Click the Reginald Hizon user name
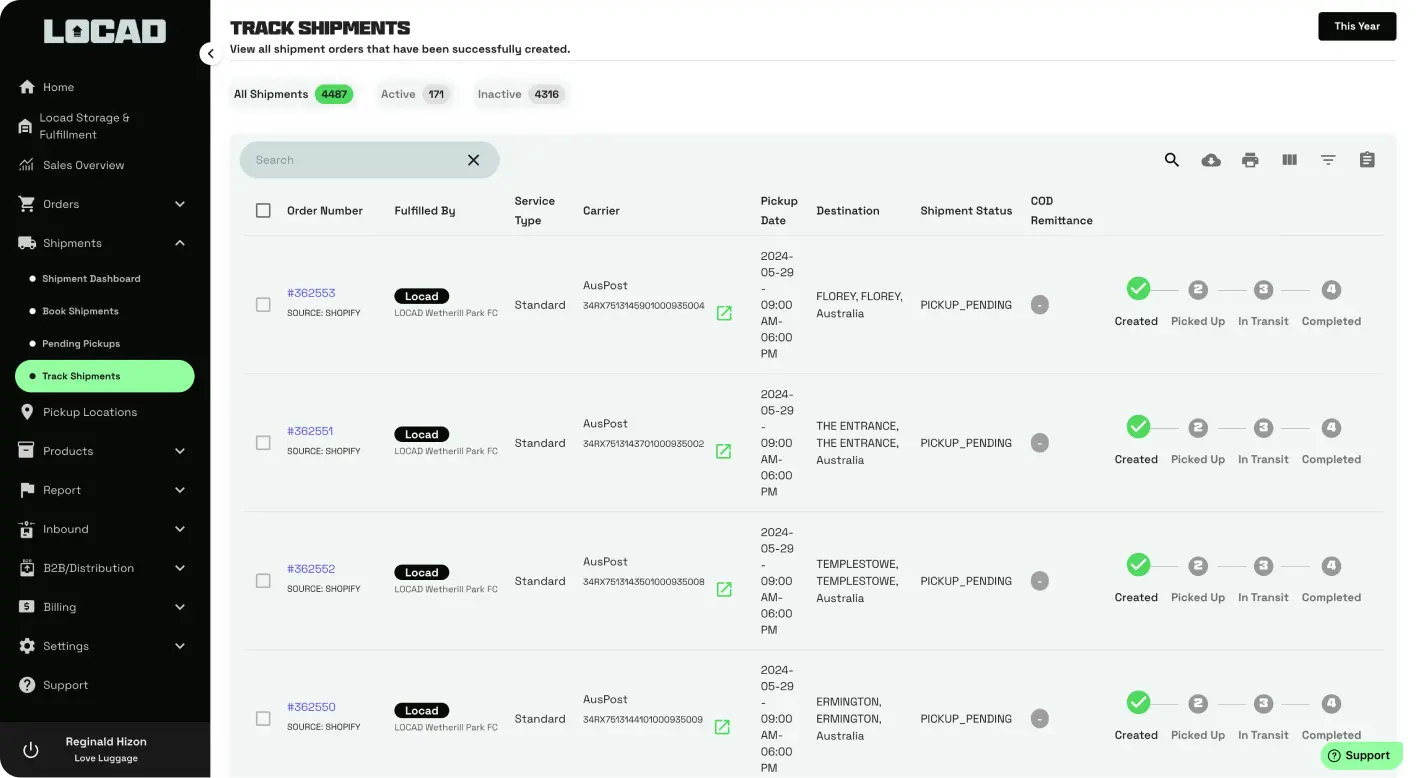1416x778 pixels. (106, 742)
